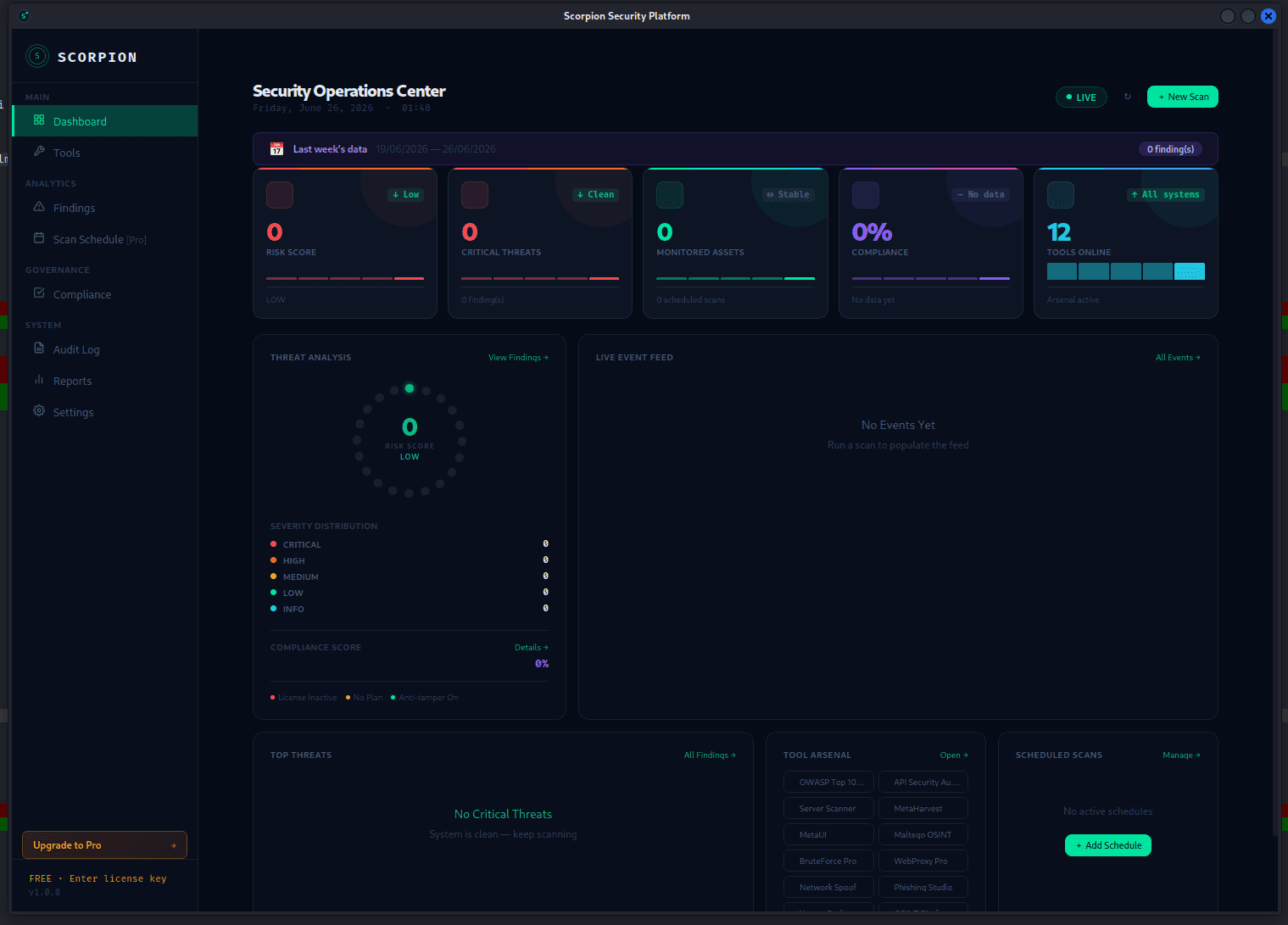The height and width of the screenshot is (925, 1288).
Task: Click the All systems badge on Tools card
Action: pyautogui.click(x=1166, y=195)
